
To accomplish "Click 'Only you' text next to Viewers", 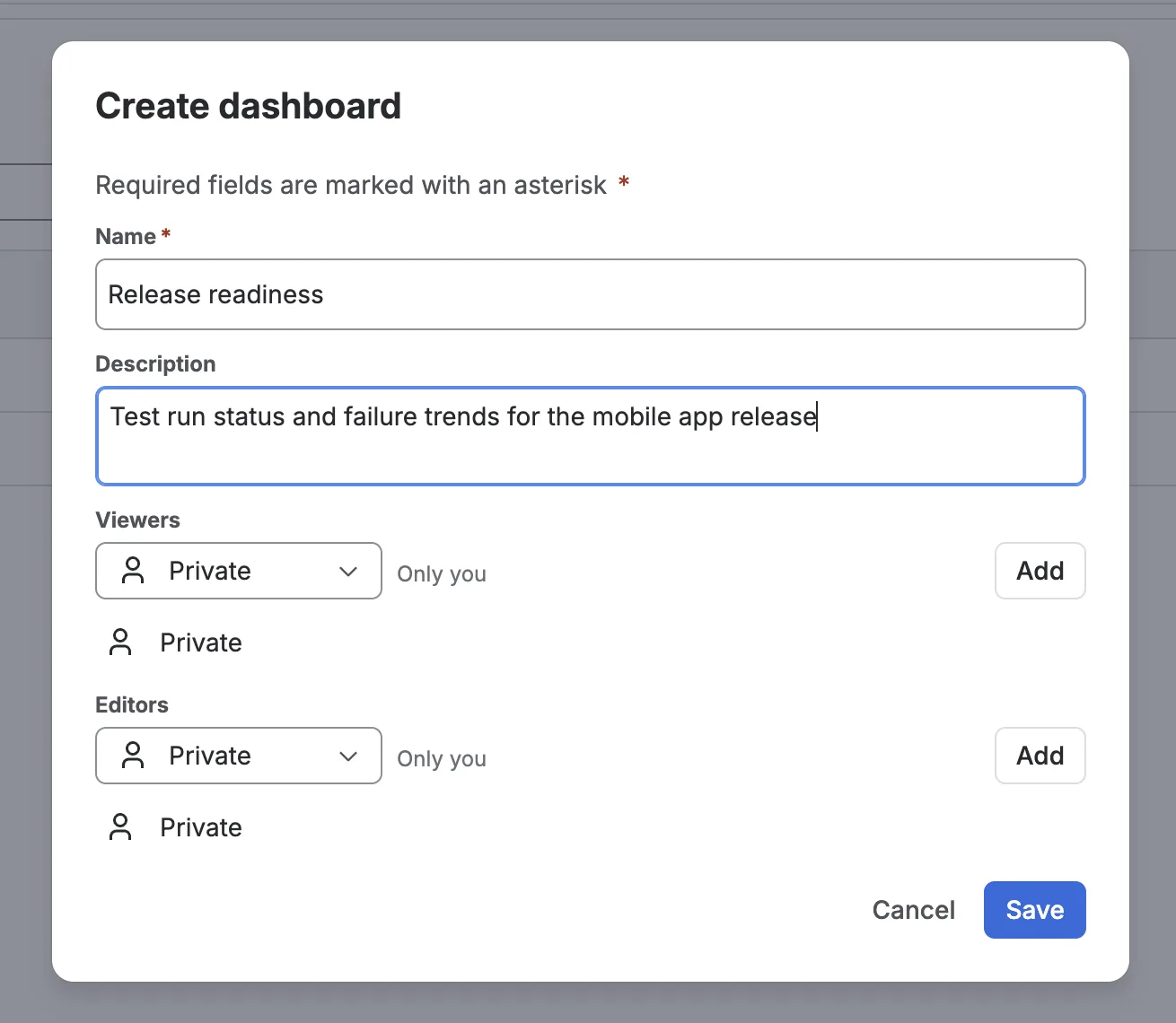I will tap(442, 574).
